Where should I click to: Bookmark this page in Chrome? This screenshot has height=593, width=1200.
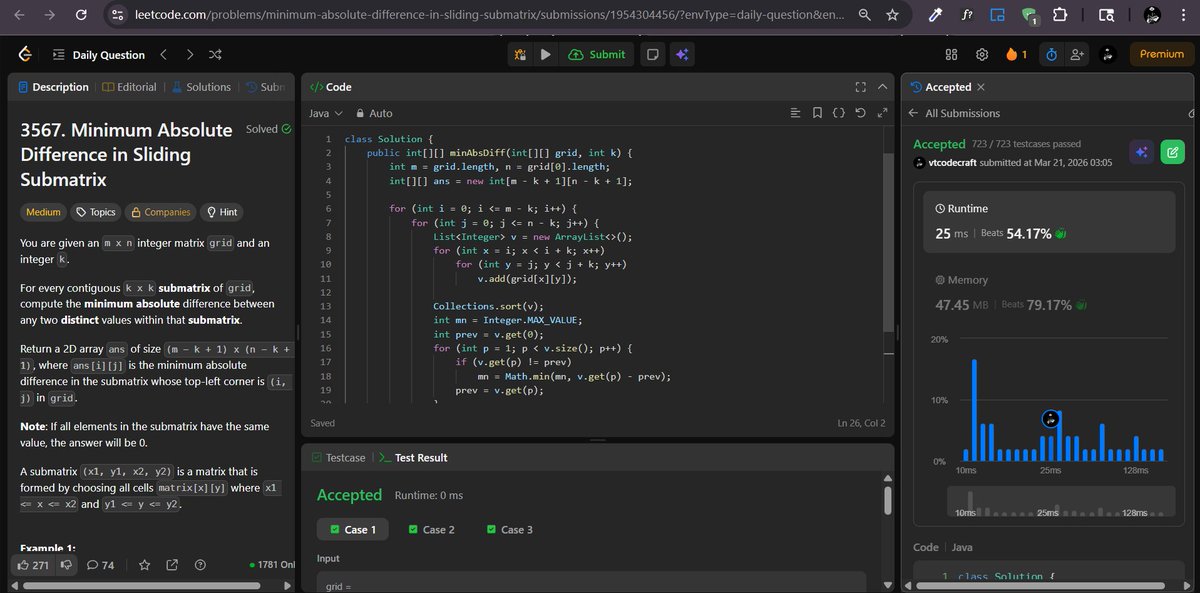892,16
